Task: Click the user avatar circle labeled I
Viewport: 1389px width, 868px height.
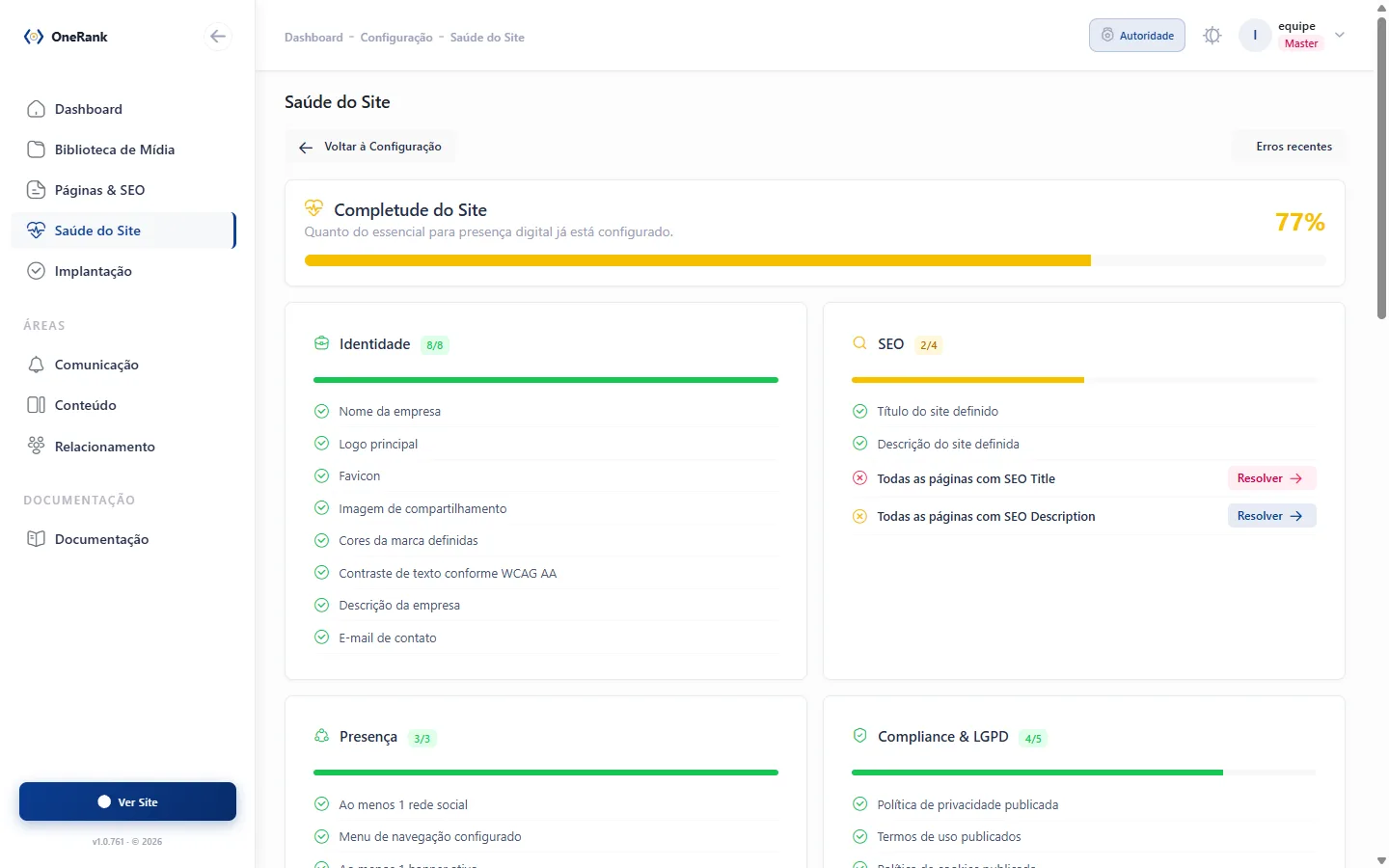Action: 1255,36
